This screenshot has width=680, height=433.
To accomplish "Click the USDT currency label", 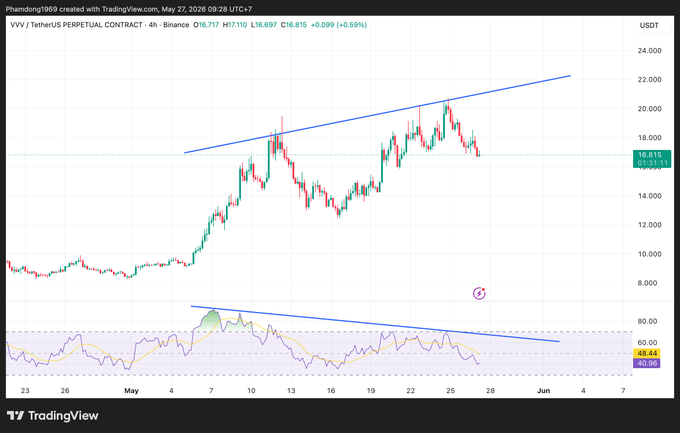I will pos(649,26).
